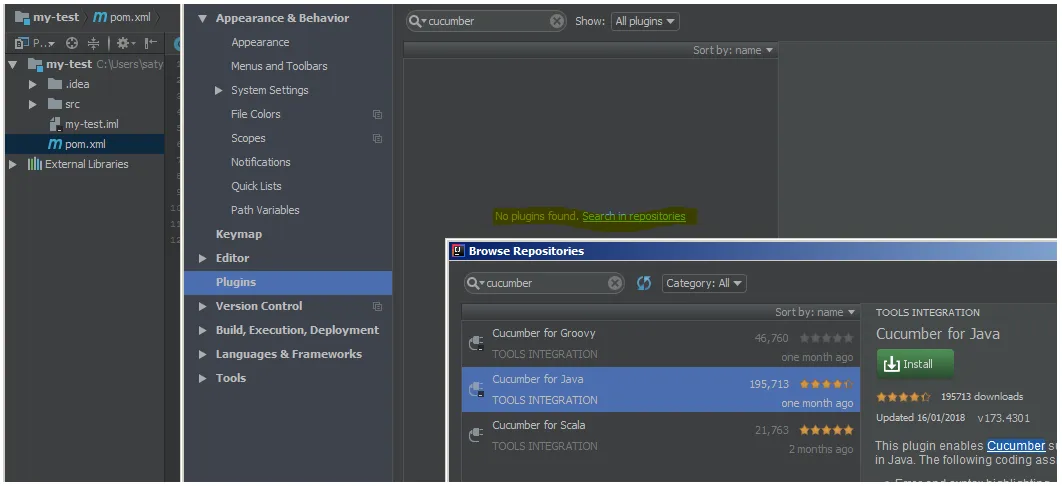Expand the External Libraries node arrow
The height and width of the screenshot is (486, 1062).
point(13,164)
